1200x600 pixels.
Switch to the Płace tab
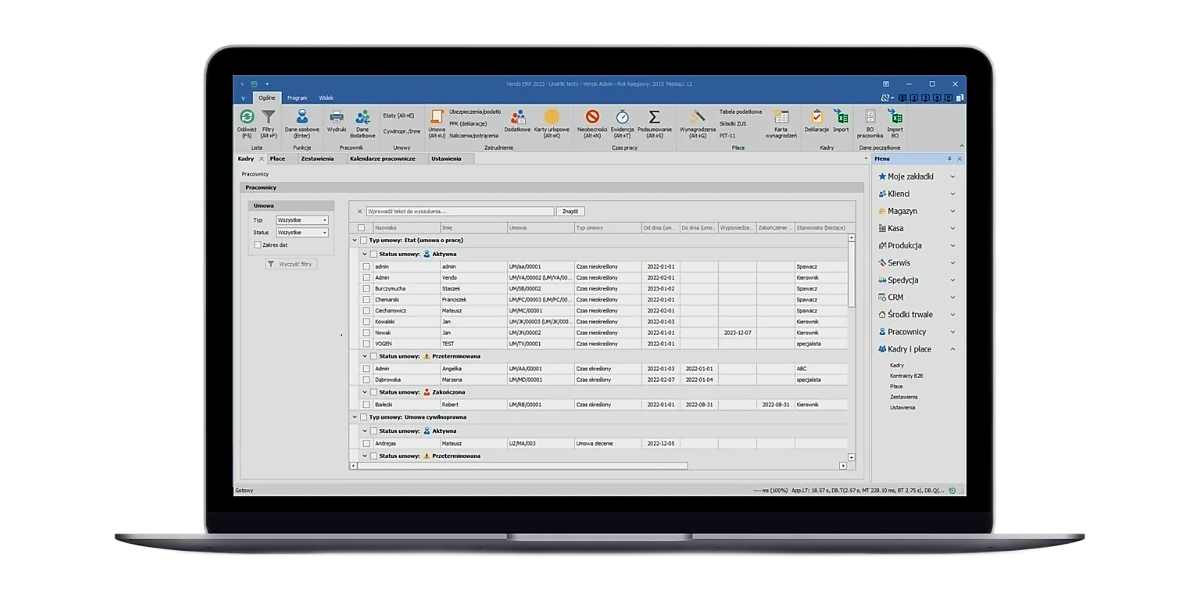pos(278,158)
